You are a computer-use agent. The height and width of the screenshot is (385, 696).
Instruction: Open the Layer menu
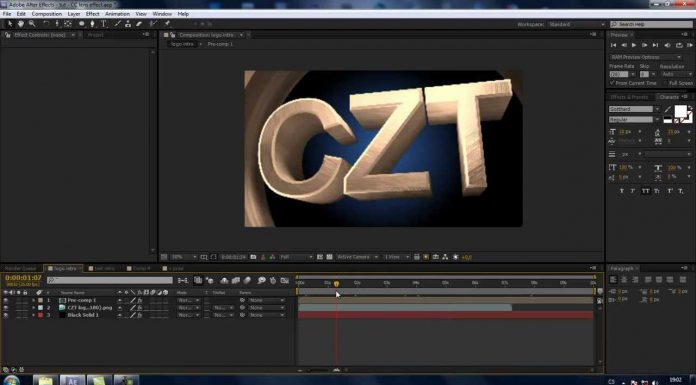[x=74, y=14]
